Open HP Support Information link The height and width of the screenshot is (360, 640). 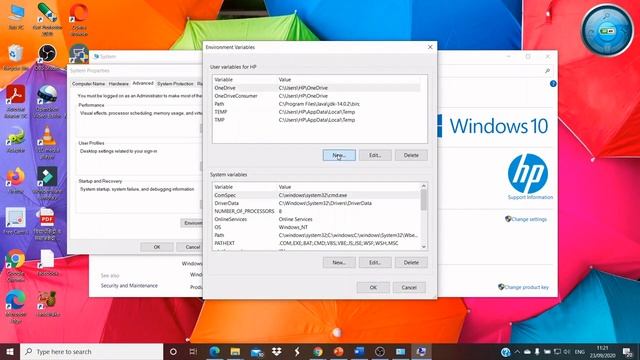pos(530,197)
